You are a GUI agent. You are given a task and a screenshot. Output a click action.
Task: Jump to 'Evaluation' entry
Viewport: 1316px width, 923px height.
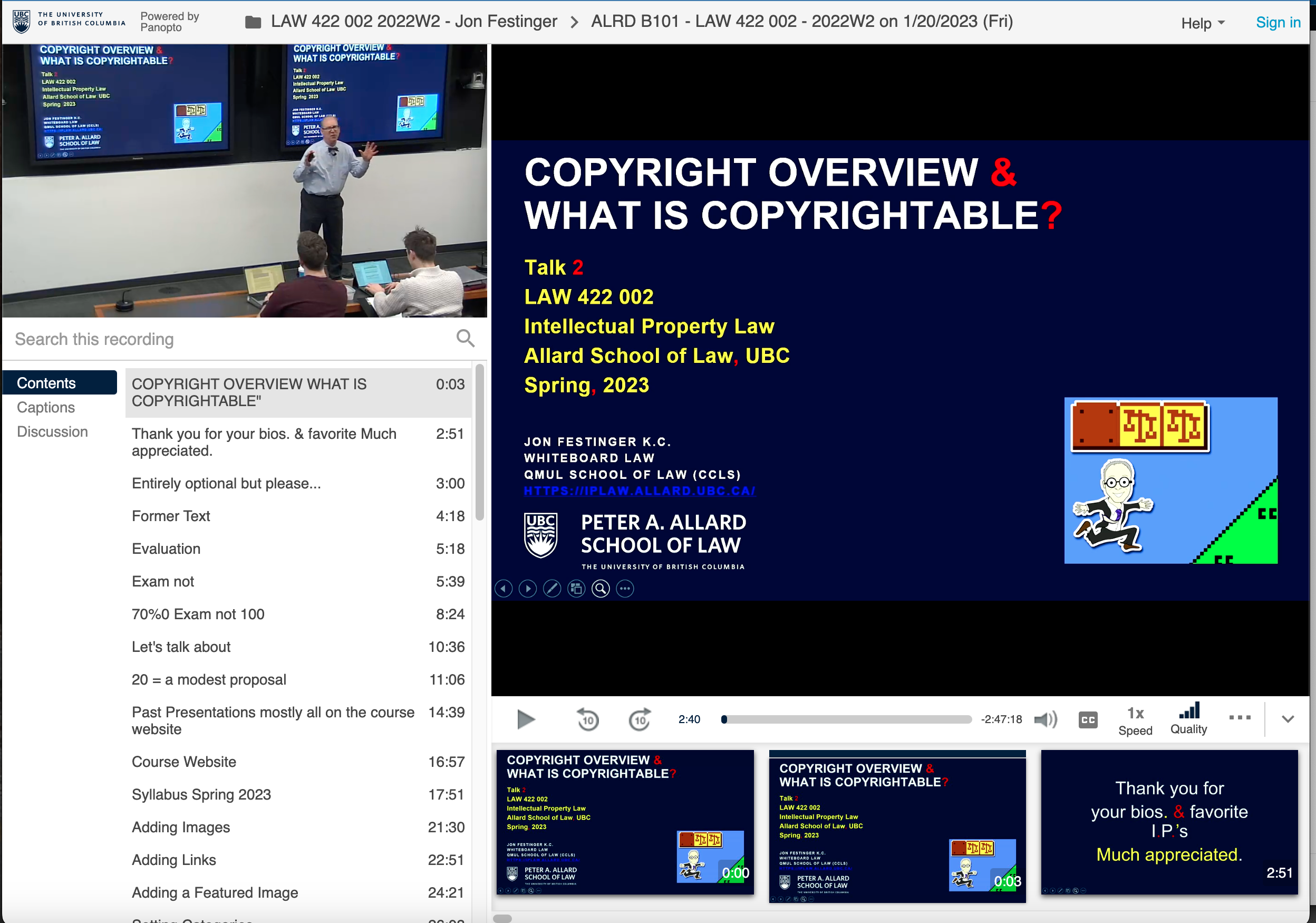coord(298,549)
